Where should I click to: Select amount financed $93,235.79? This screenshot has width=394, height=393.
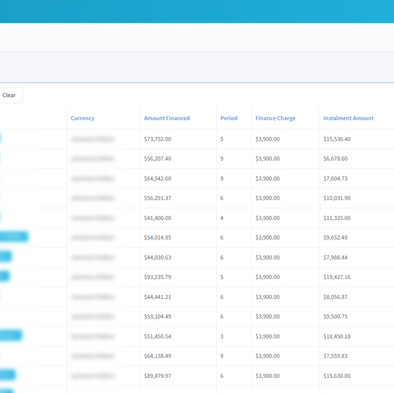coord(157,277)
